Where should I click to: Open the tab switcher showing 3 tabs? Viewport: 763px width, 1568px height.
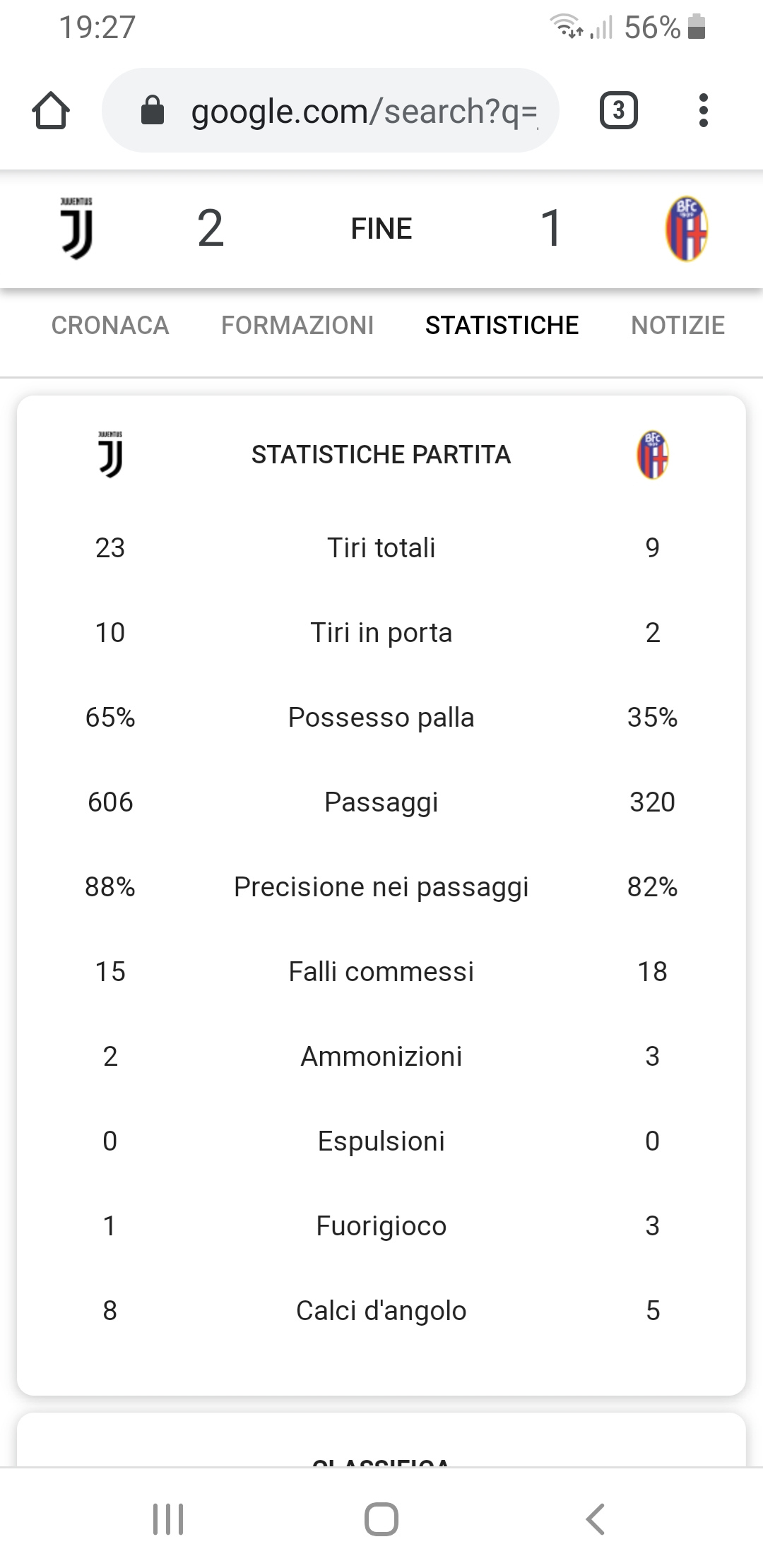[x=618, y=111]
